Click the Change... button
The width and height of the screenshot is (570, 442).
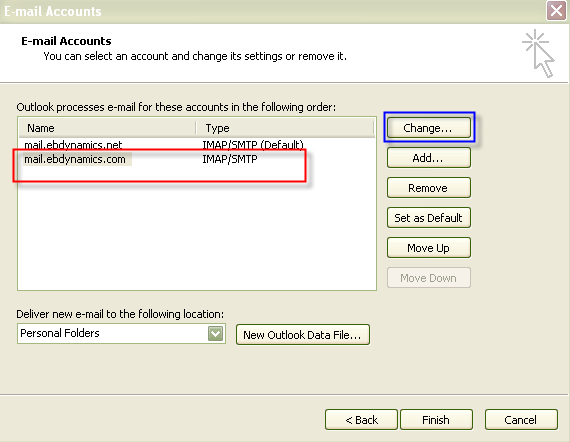pyautogui.click(x=429, y=128)
